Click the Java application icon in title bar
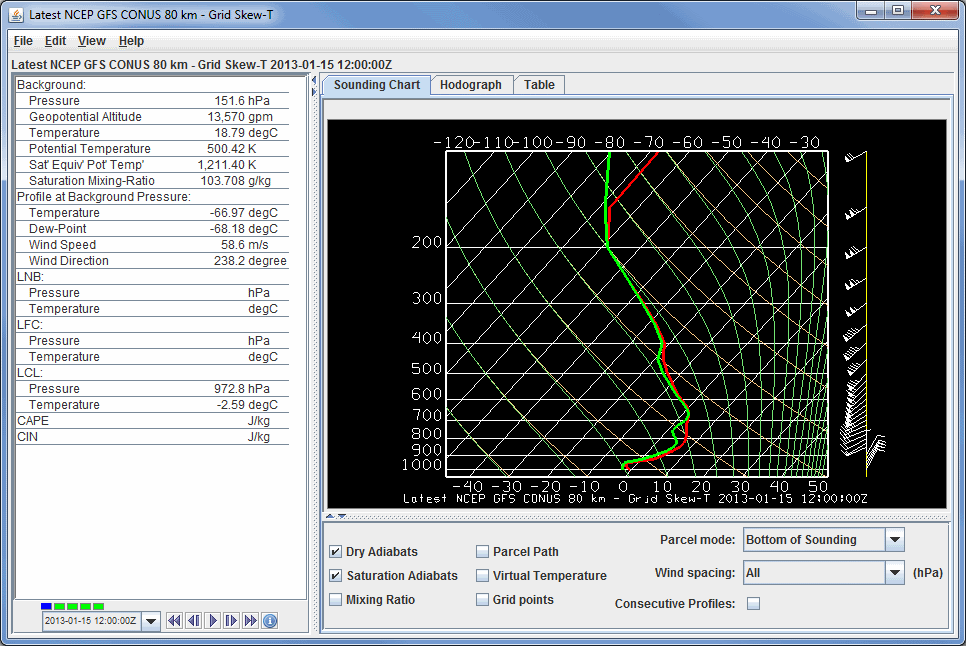This screenshot has width=966, height=646. pyautogui.click(x=17, y=15)
